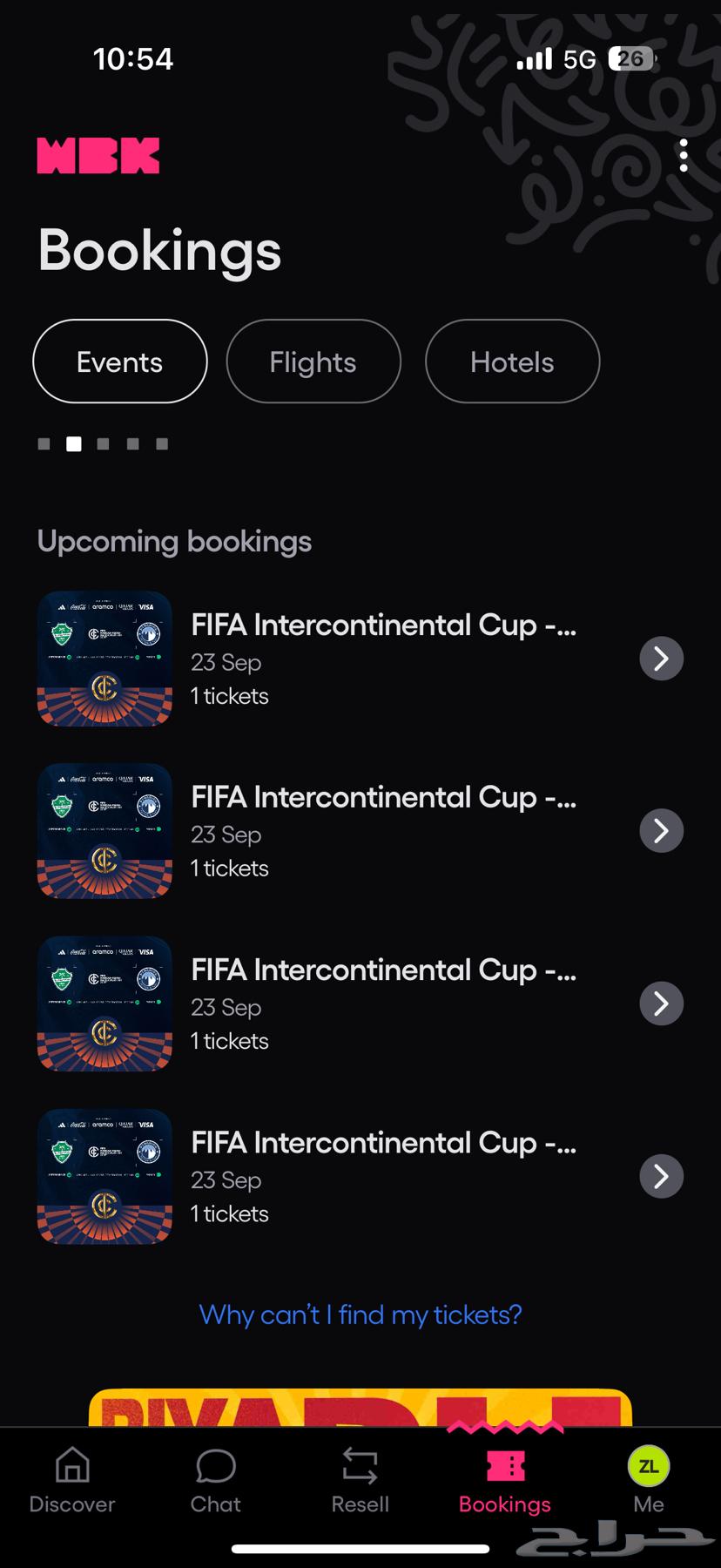
Task: Tap the Bookings ticket icon
Action: [505, 1466]
